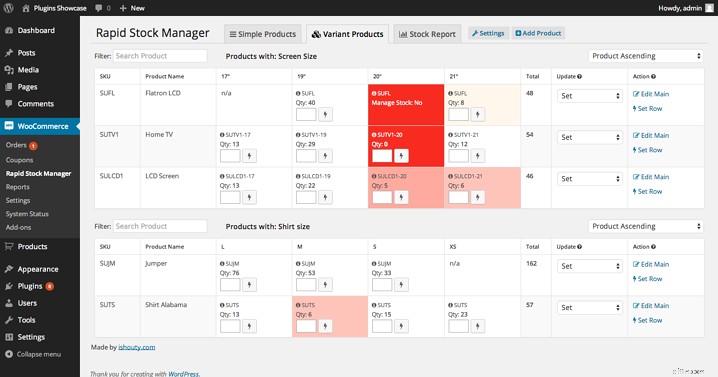This screenshot has width=718, height=377.
Task: Click the New plus item
Action: (132, 8)
